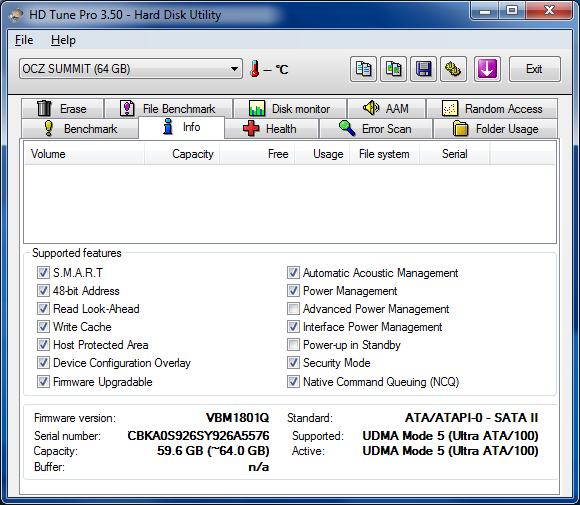Click the purple down-arrow minimize-to-tray icon

487,69
